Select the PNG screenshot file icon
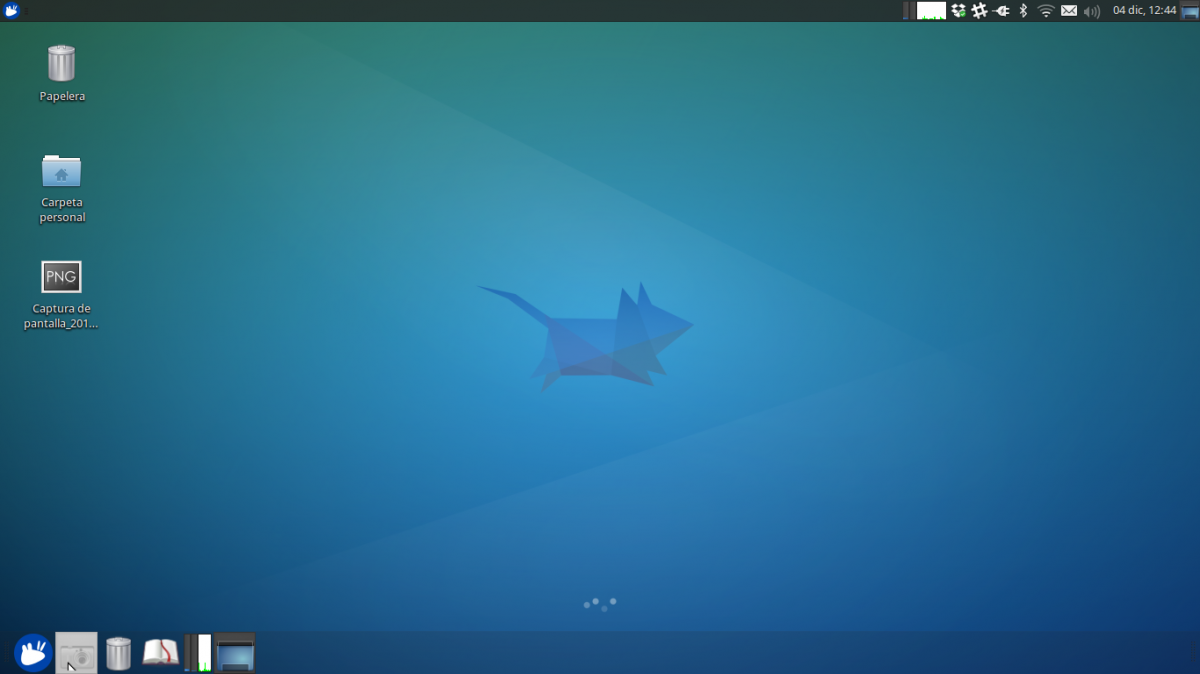 [61, 277]
